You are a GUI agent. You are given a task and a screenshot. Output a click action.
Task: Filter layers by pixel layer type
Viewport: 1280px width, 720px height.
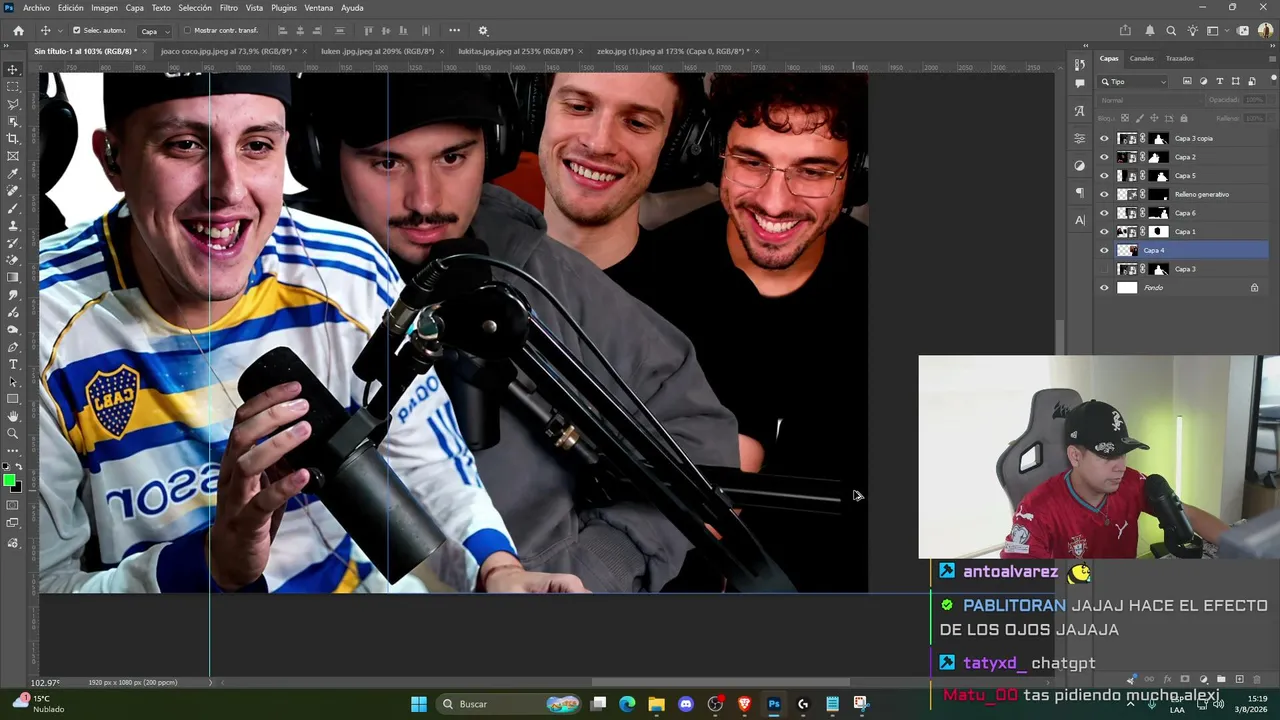(x=1187, y=81)
